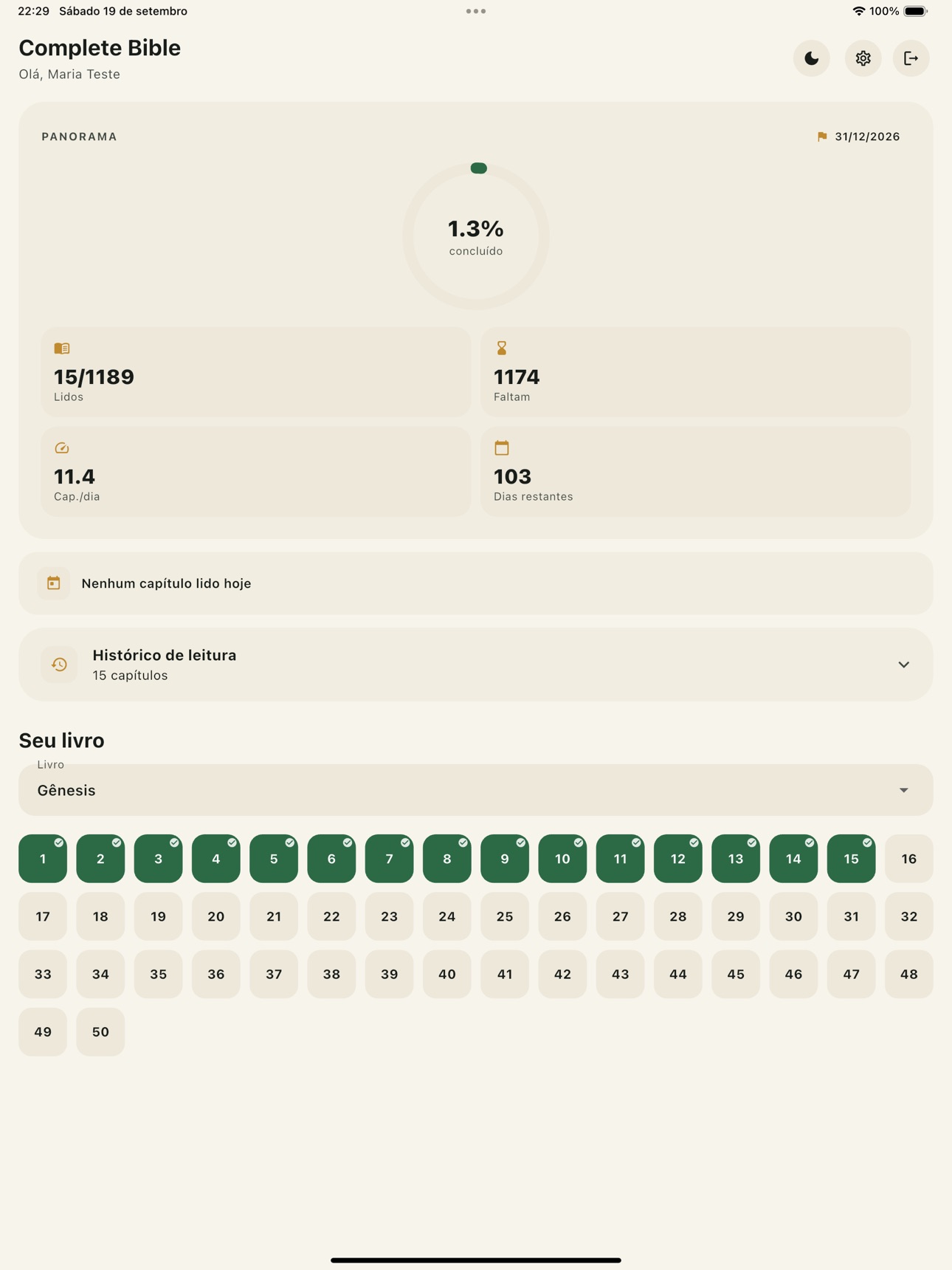Unmark chapter 15 as read

point(851,859)
